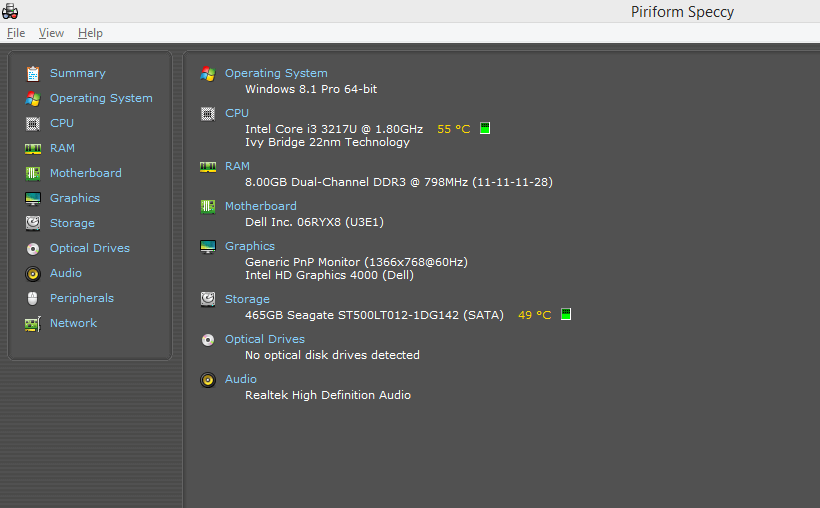
Task: Select Optical Drives in the sidebar
Action: tap(89, 248)
